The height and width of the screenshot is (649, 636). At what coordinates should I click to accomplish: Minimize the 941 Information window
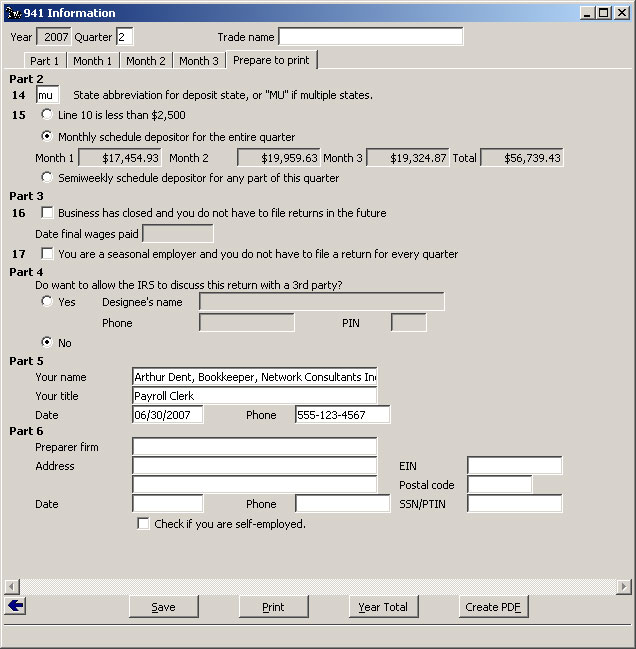(587, 13)
